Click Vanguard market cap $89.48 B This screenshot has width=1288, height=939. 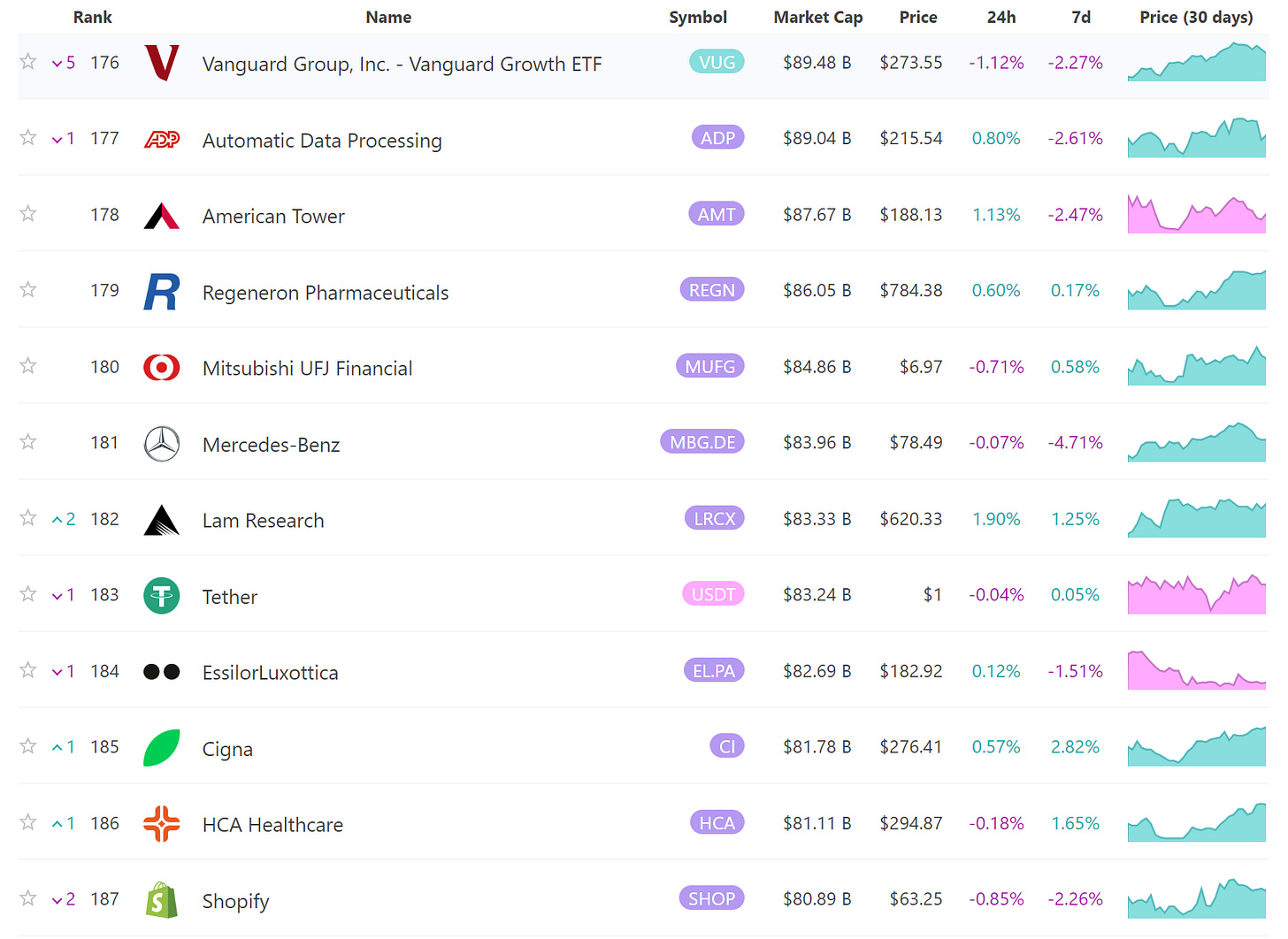coord(816,63)
